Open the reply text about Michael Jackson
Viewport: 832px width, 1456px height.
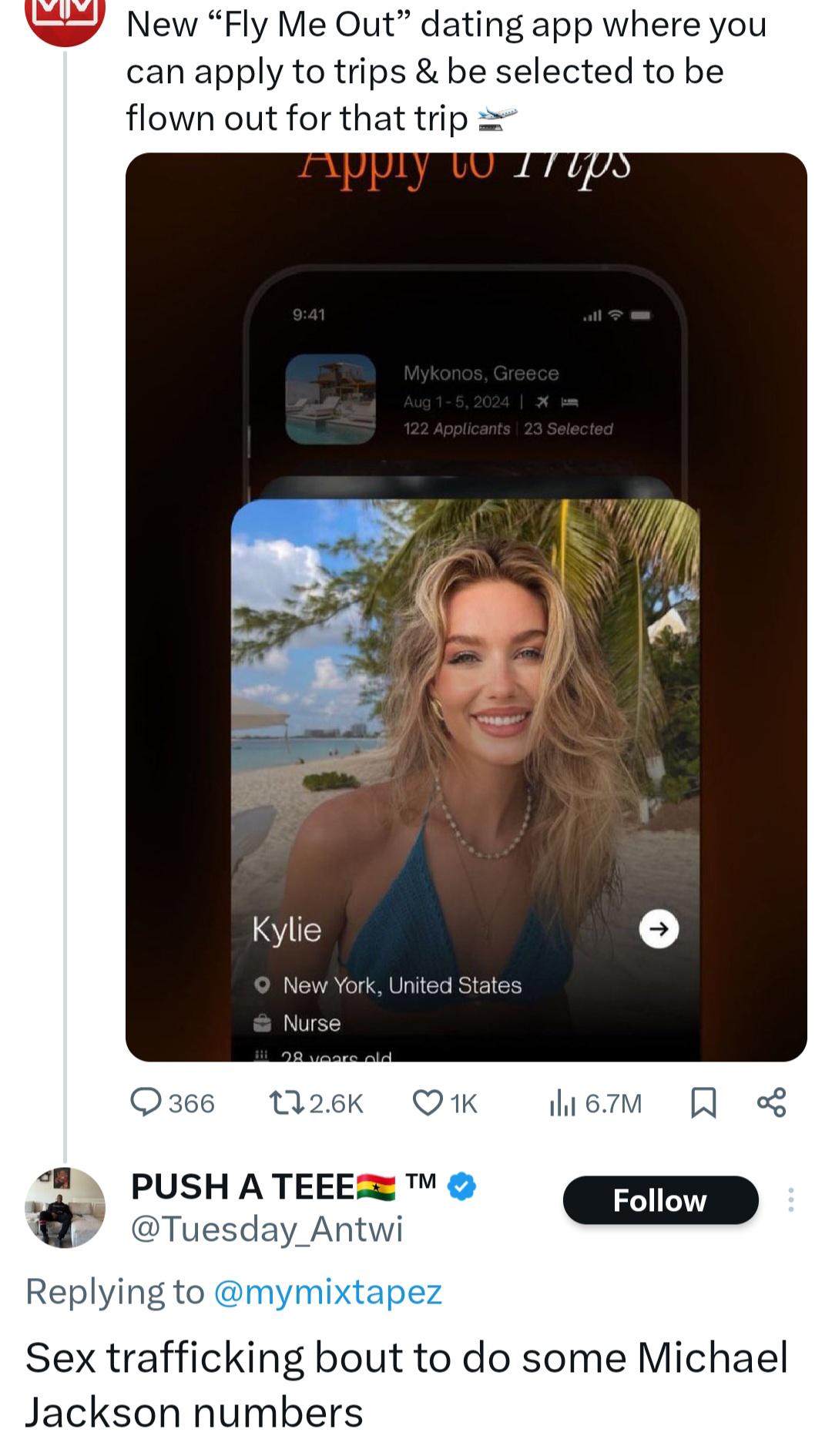(x=406, y=1384)
